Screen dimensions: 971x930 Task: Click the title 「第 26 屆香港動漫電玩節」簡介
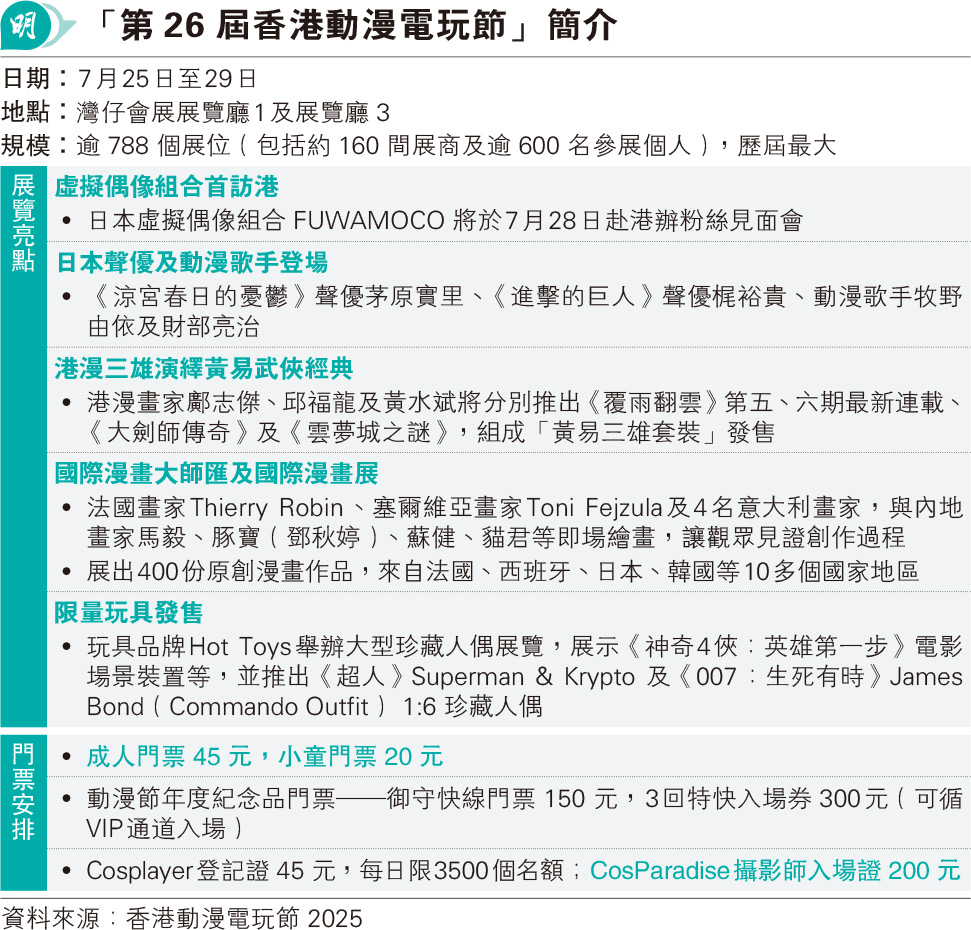[x=355, y=26]
